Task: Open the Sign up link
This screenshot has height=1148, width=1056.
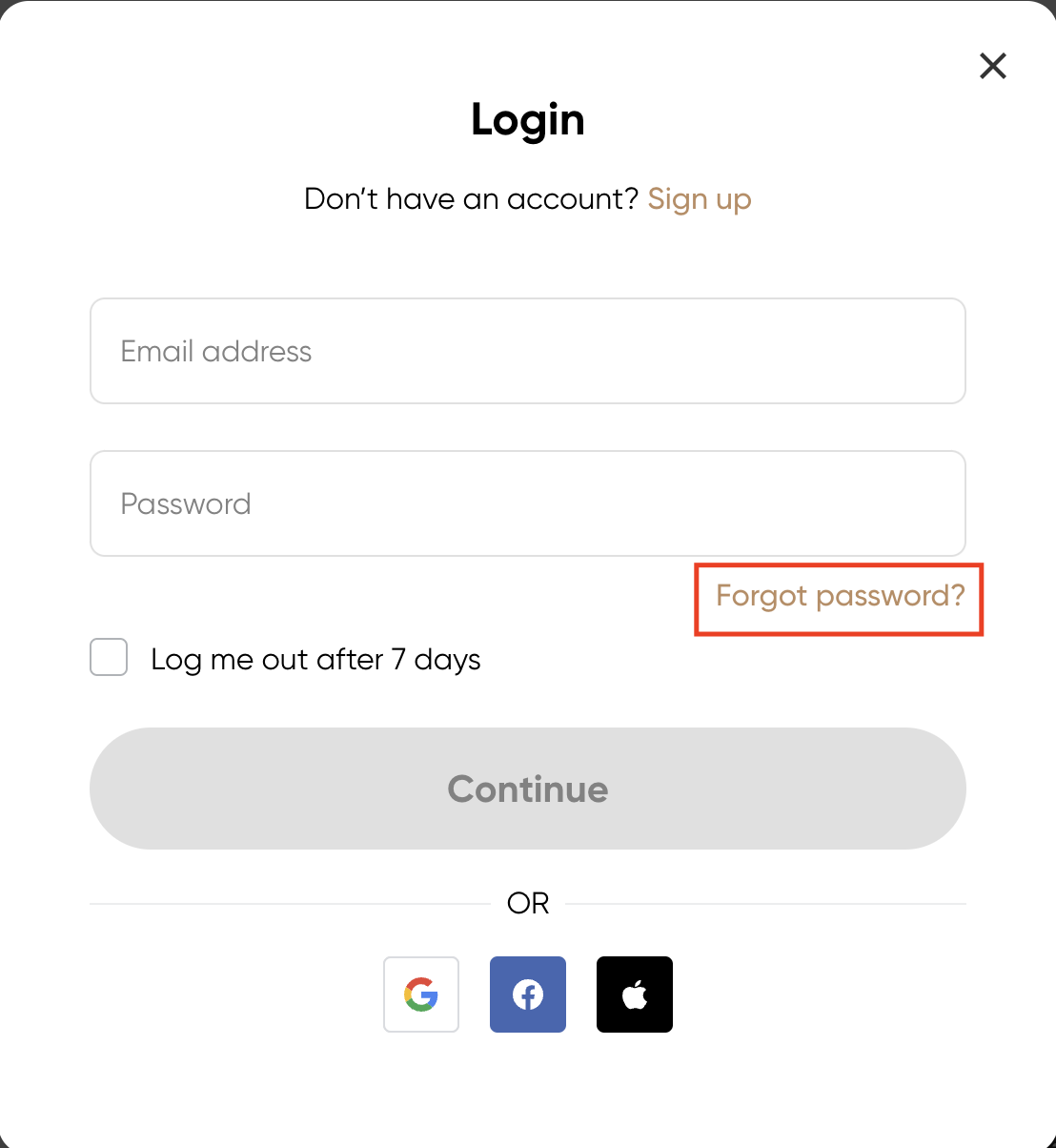Action: click(700, 199)
